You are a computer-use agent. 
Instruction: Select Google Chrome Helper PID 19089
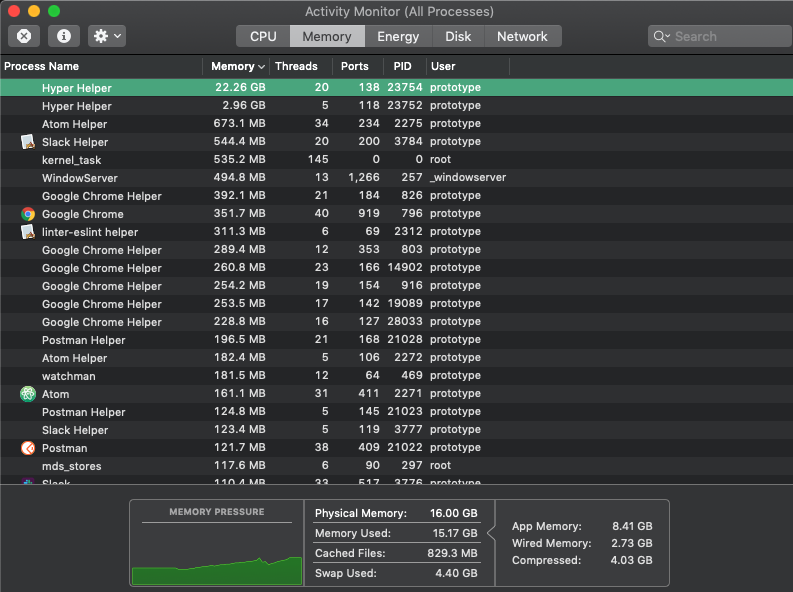396,304
